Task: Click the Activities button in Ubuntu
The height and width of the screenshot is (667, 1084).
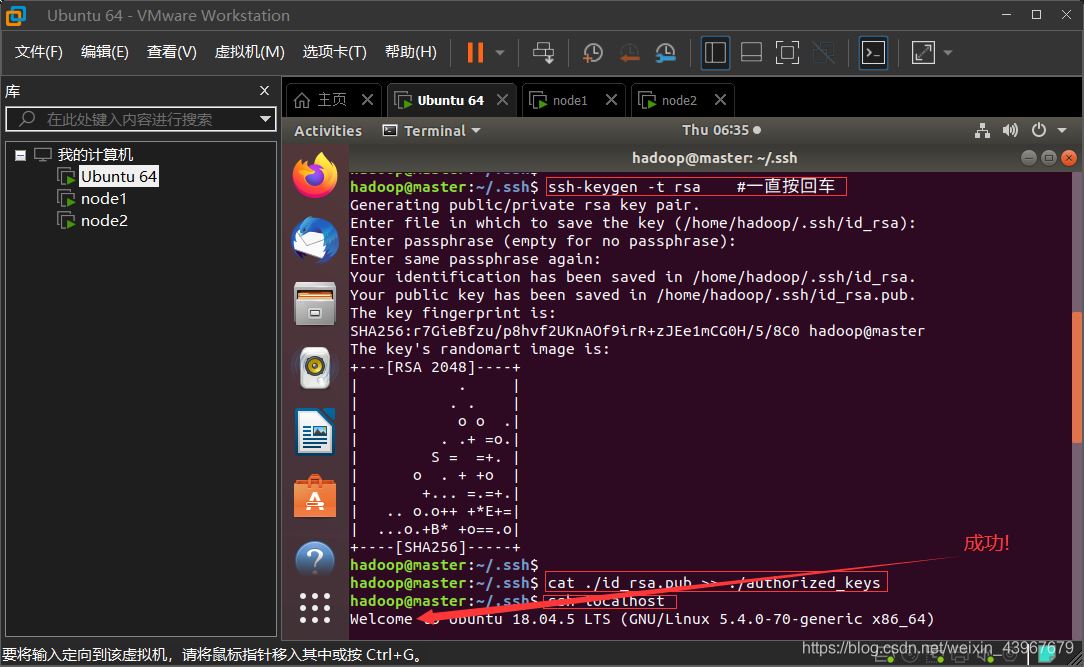Action: coord(328,130)
